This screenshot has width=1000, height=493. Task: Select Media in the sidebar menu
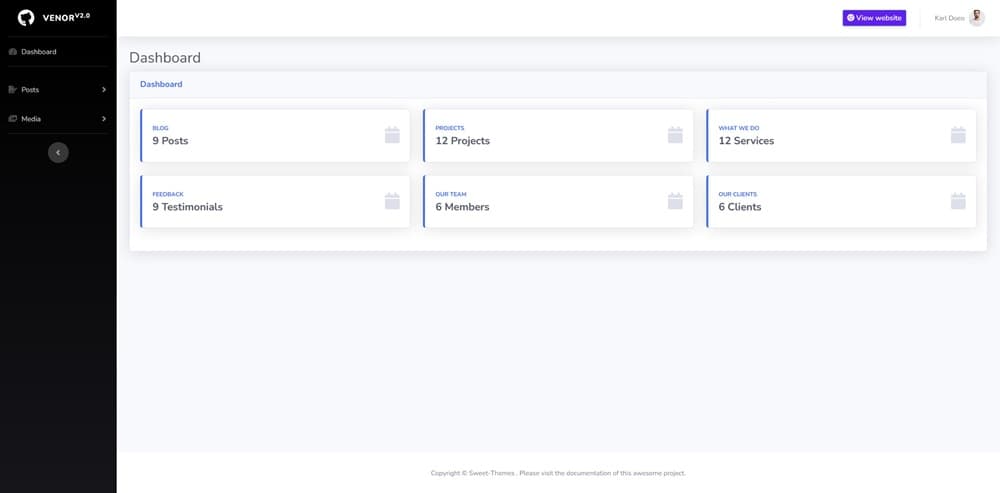[31, 119]
